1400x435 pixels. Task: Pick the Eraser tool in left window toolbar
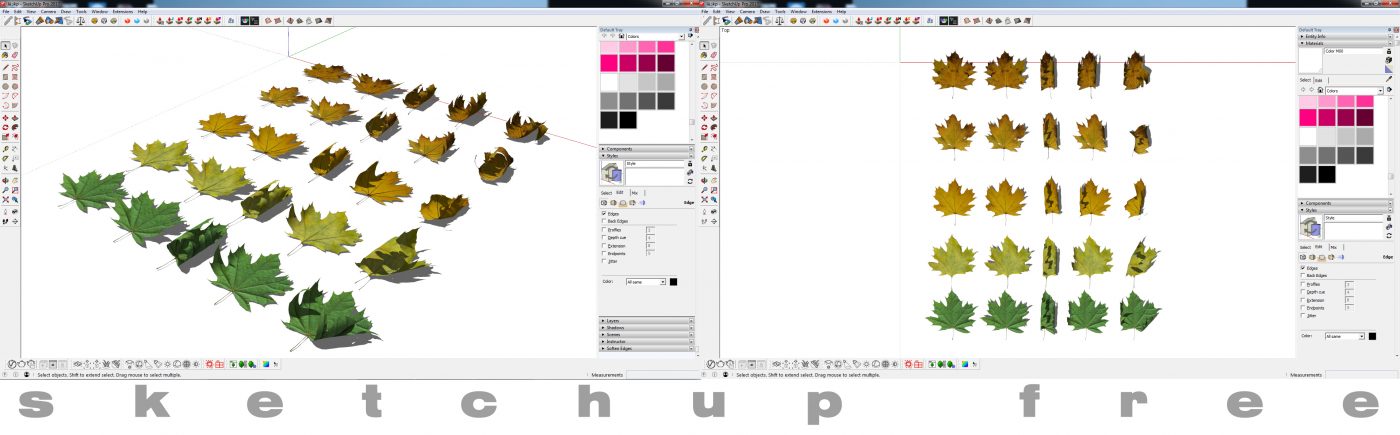16,56
